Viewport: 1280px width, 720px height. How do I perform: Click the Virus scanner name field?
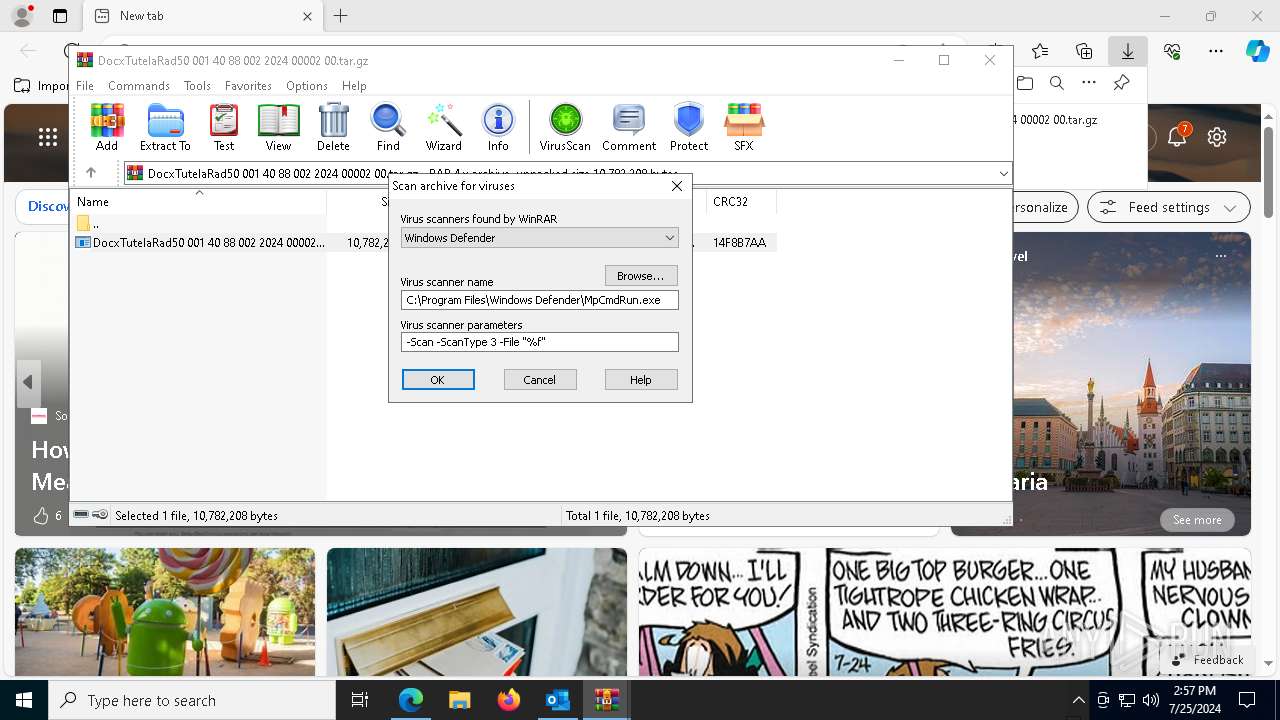(x=540, y=300)
